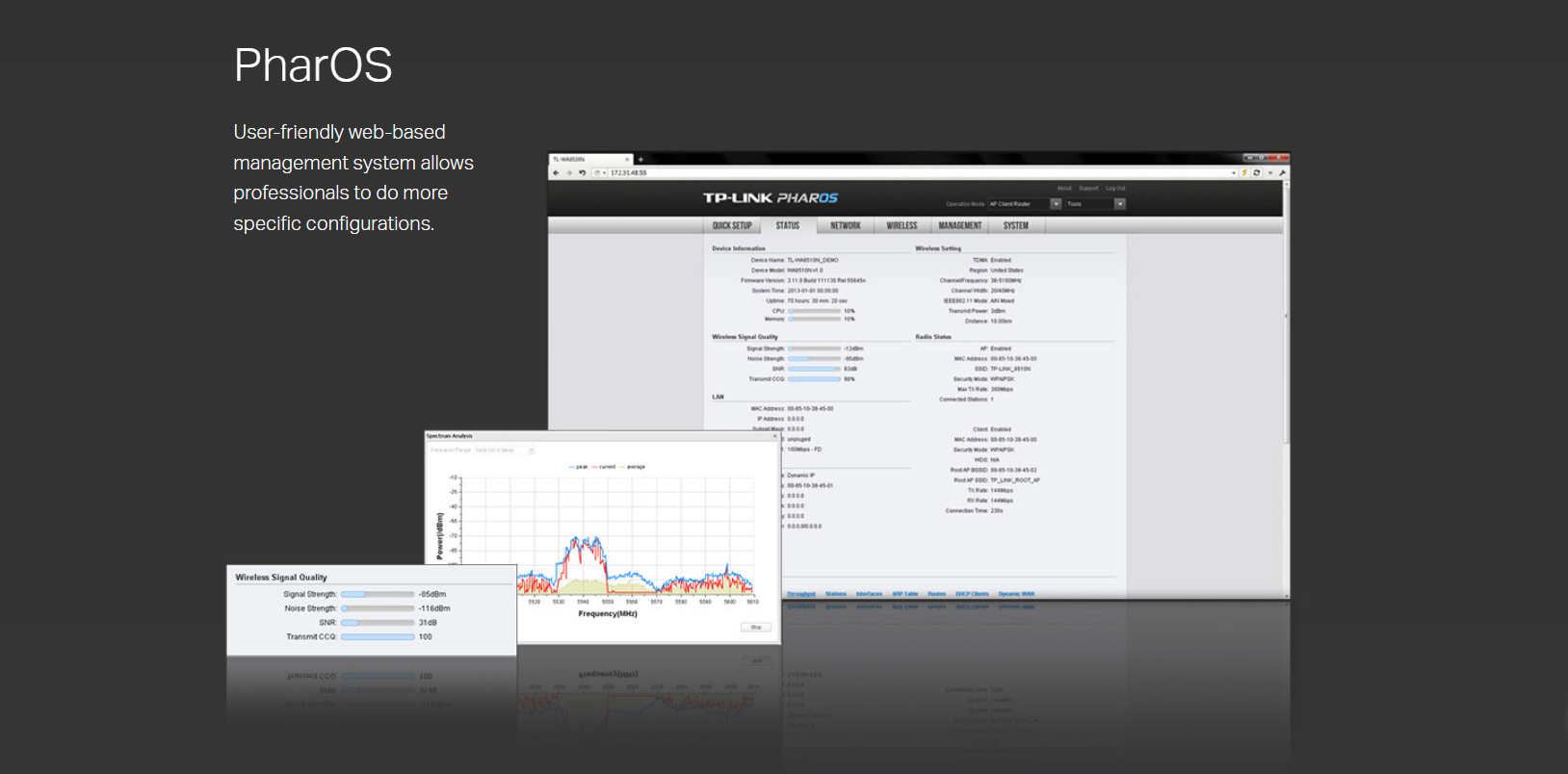Click the Log Out link
This screenshot has width=1568, height=774.
(1115, 189)
